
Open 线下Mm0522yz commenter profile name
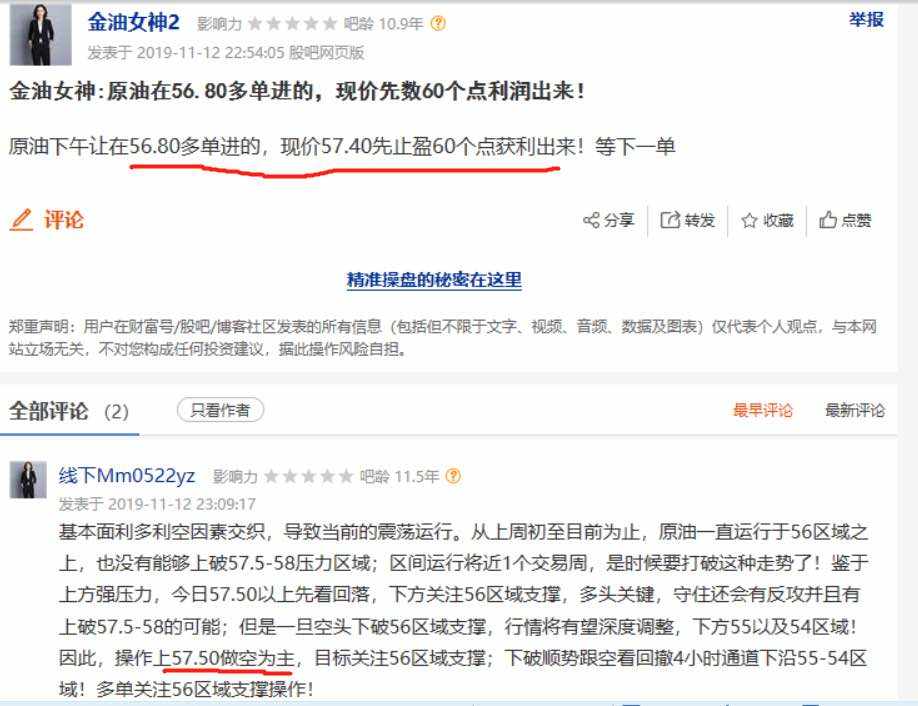pos(127,476)
